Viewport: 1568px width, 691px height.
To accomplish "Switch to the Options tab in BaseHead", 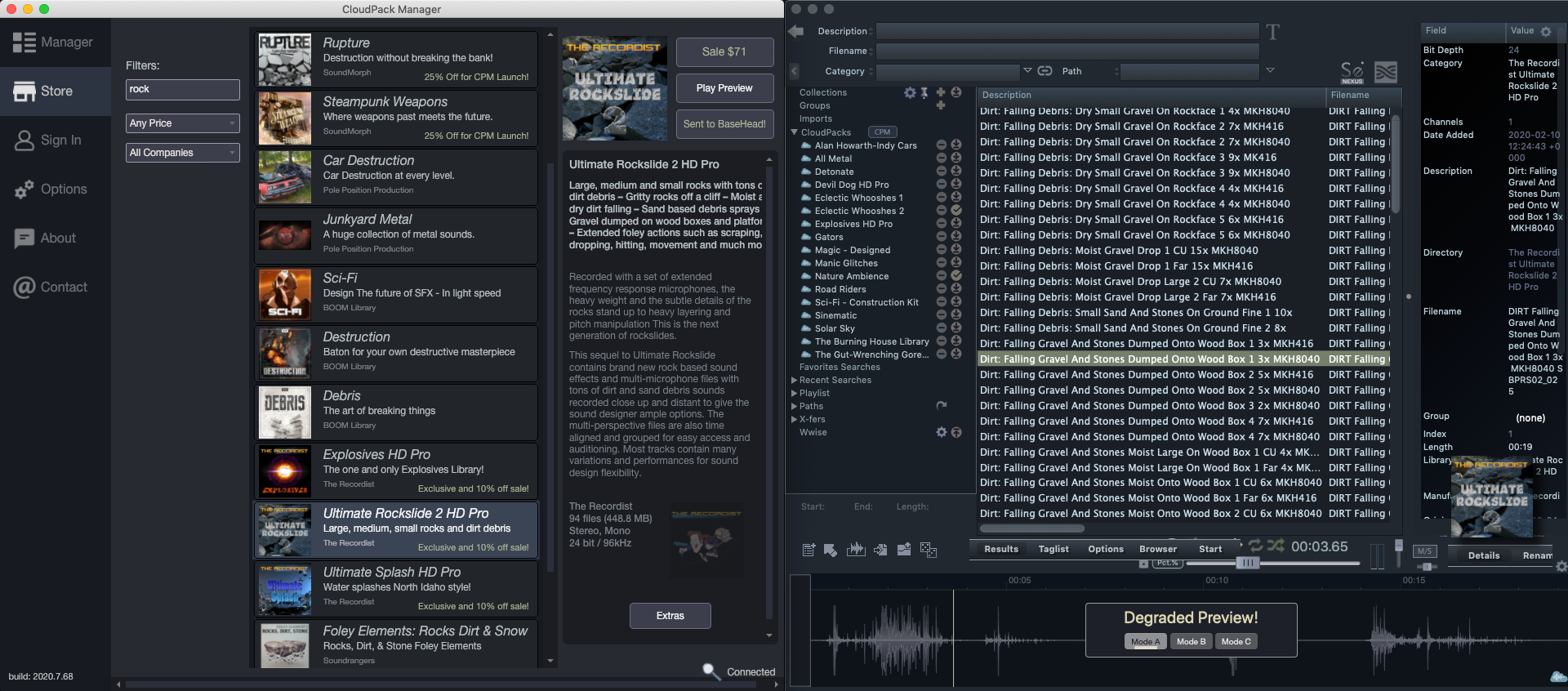I will [1106, 549].
